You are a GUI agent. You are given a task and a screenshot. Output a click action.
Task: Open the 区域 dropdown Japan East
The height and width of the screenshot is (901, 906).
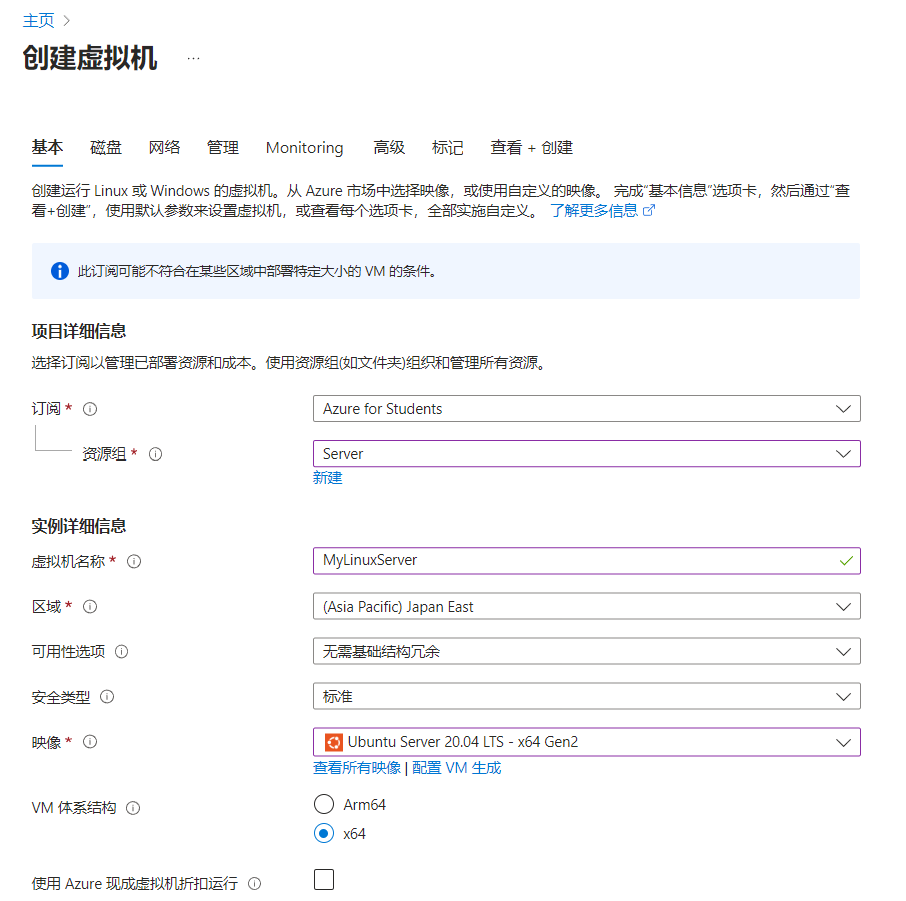pos(586,606)
